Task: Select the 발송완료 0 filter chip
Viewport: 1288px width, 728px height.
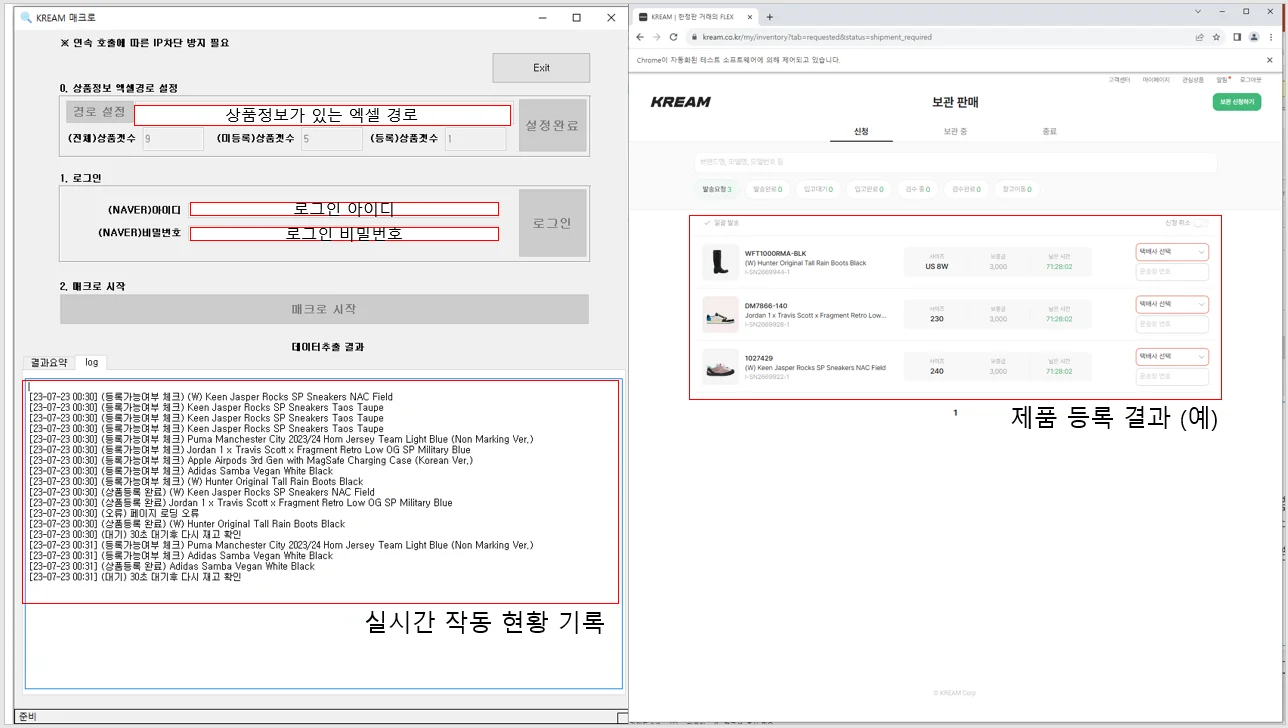Action: (767, 189)
